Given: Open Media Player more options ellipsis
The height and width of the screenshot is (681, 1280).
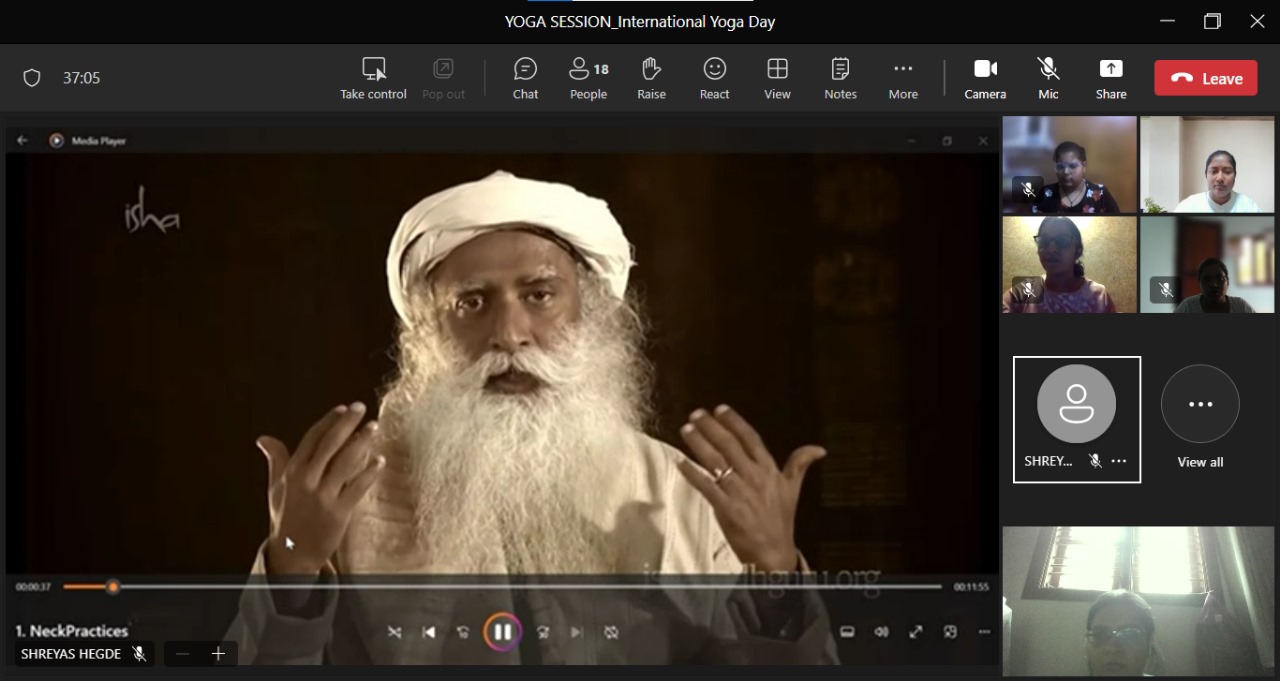Looking at the screenshot, I should tap(984, 632).
